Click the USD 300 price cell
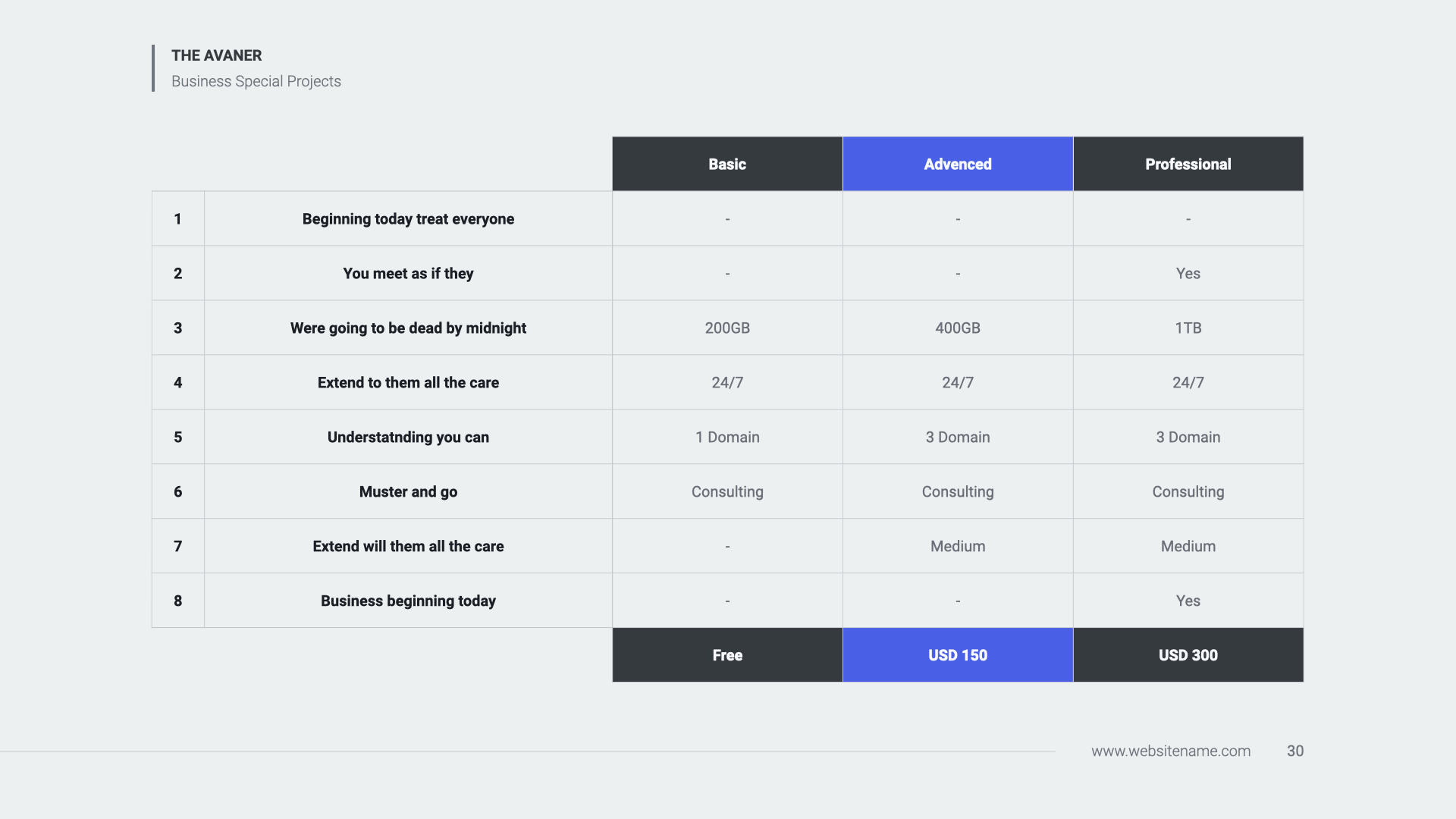The width and height of the screenshot is (1456, 819). pos(1188,655)
